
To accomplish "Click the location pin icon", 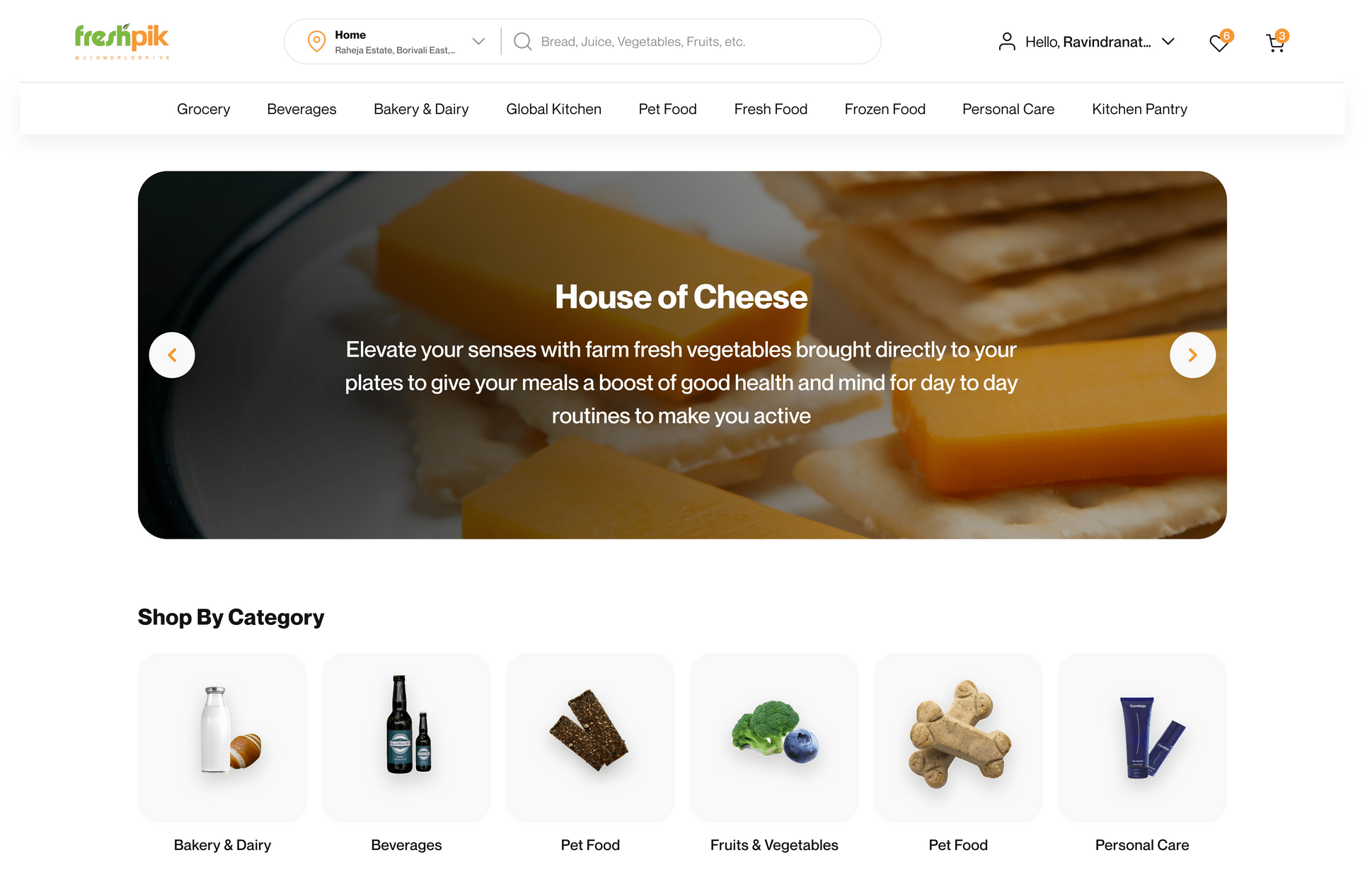I will 316,42.
